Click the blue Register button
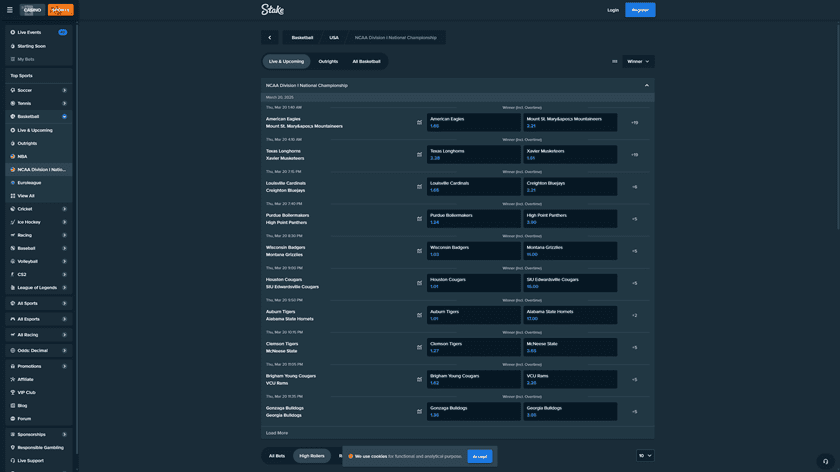Image resolution: width=840 pixels, height=472 pixels. (x=640, y=10)
